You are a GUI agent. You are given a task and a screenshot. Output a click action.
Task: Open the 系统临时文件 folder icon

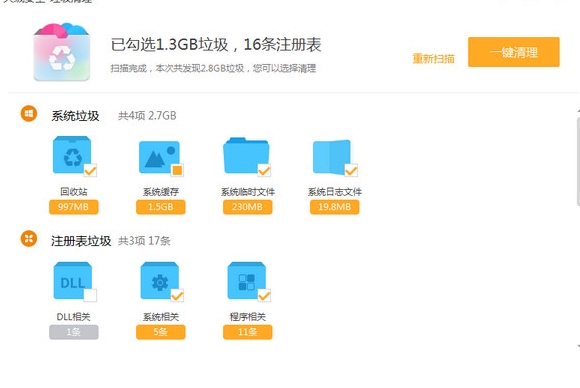click(x=246, y=155)
